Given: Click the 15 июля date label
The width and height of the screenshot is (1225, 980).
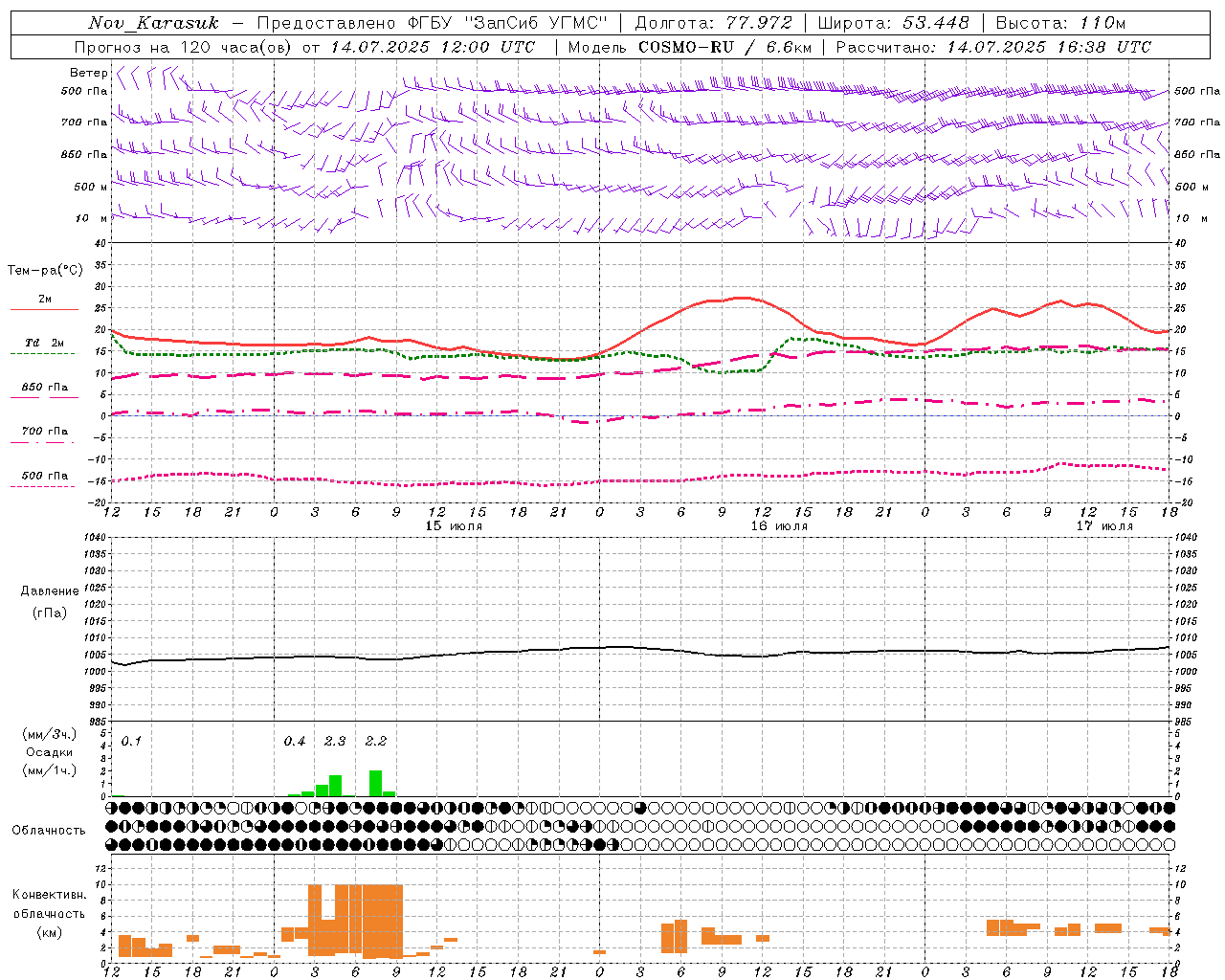Looking at the screenshot, I should 453,526.
